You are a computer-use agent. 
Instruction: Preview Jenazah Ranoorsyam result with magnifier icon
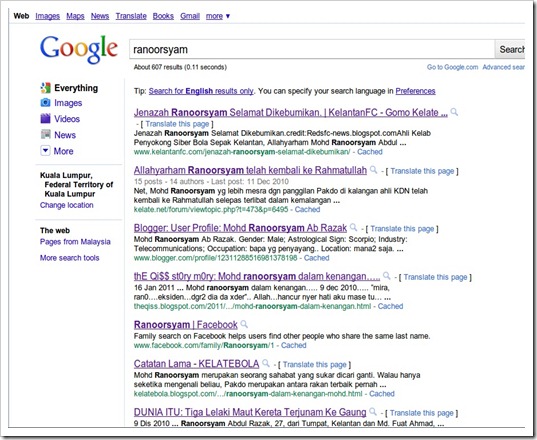tap(454, 112)
